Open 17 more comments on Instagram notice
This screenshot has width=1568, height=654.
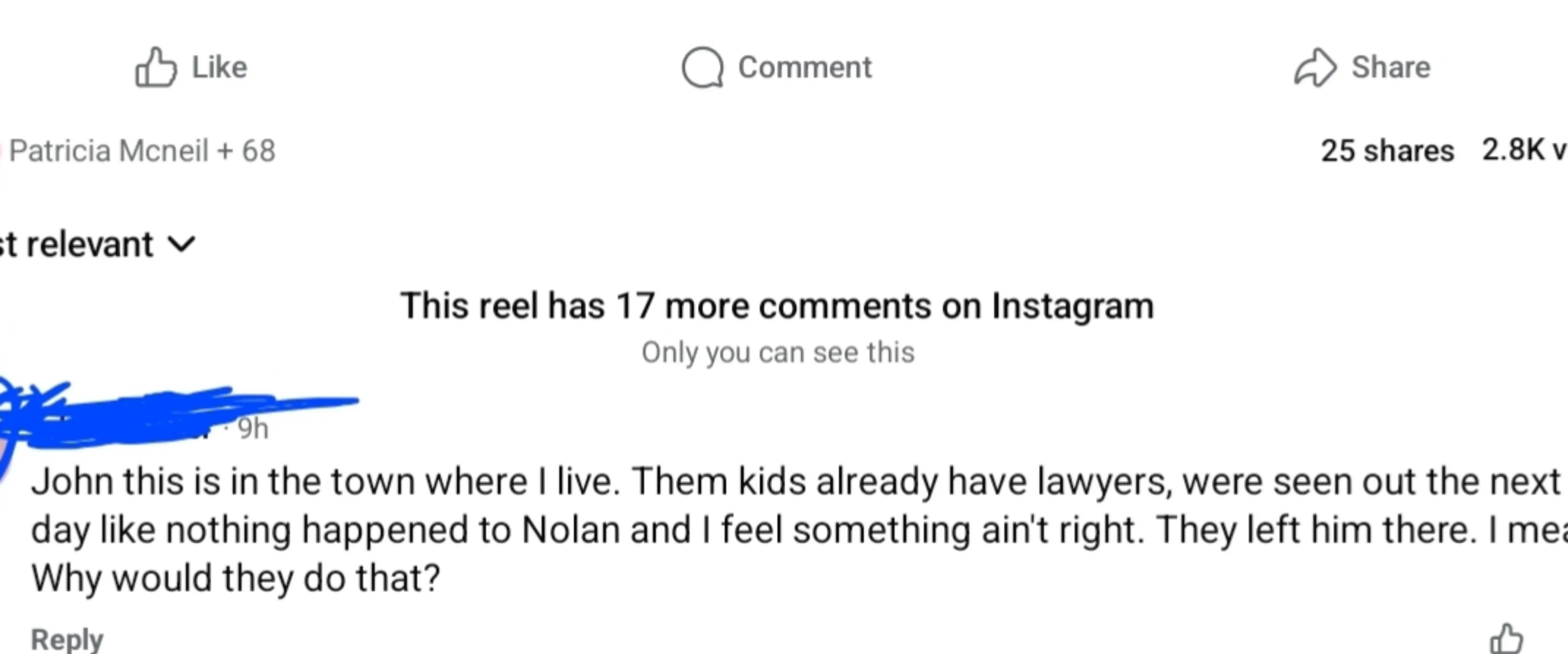pos(777,305)
